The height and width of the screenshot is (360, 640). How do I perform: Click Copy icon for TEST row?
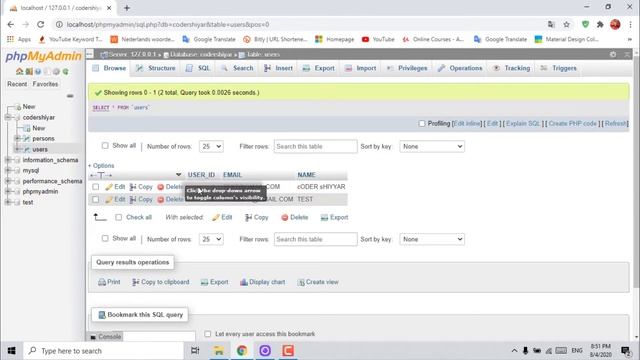pyautogui.click(x=133, y=200)
